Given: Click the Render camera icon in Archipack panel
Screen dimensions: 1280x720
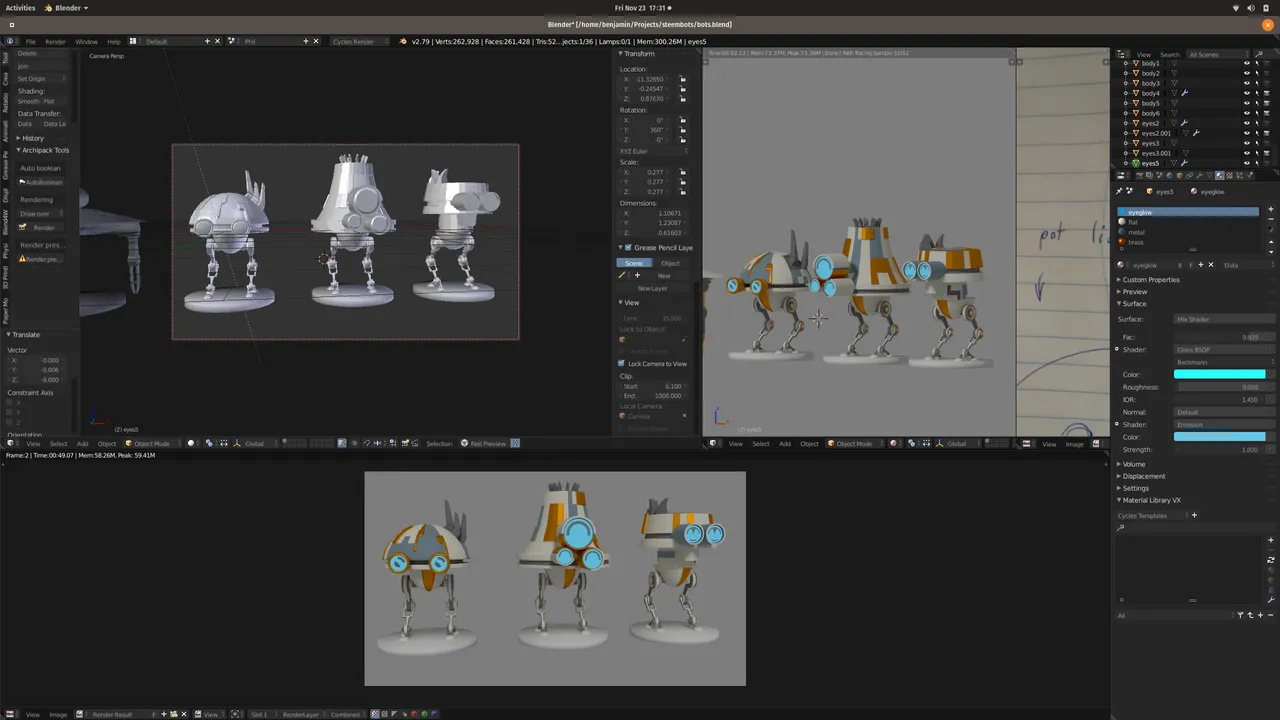Looking at the screenshot, I should point(22,227).
